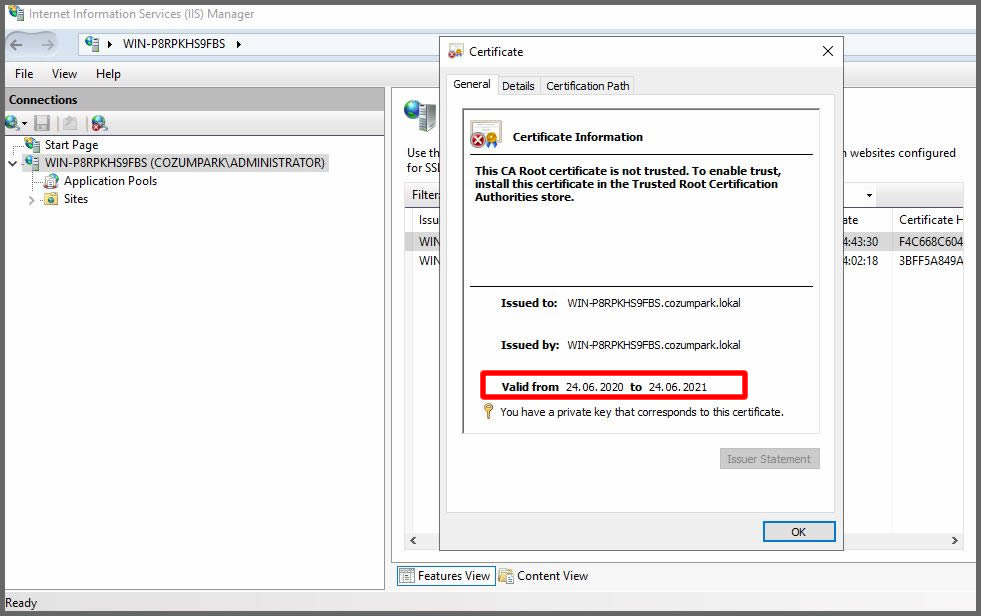
Task: Click the Application Pools icon
Action: tap(51, 181)
